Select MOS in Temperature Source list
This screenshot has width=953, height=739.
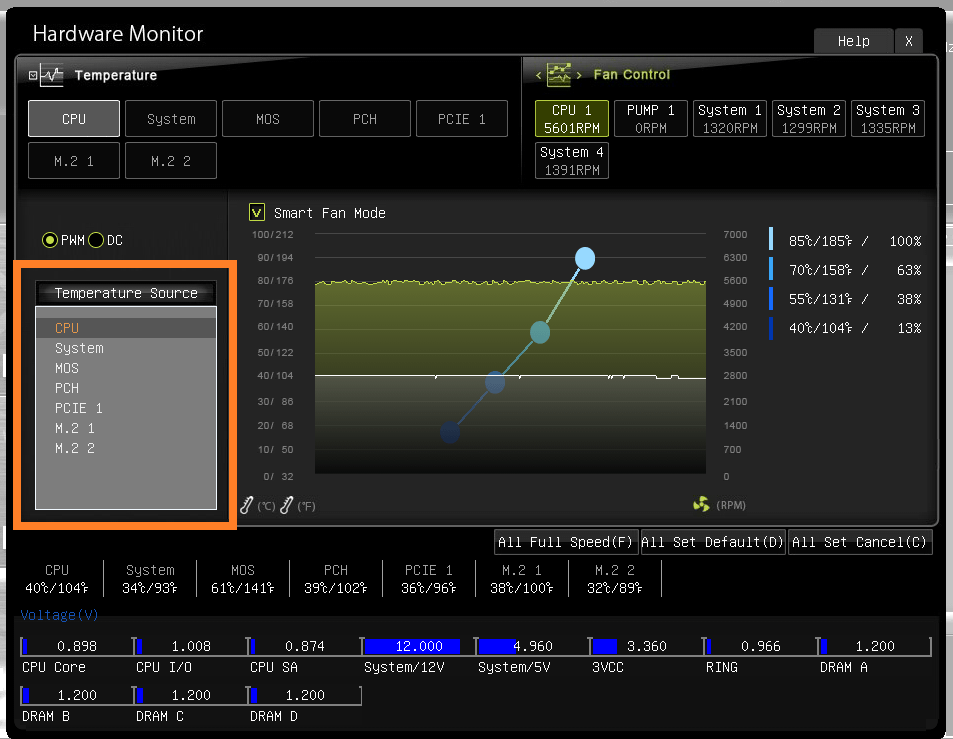point(126,368)
